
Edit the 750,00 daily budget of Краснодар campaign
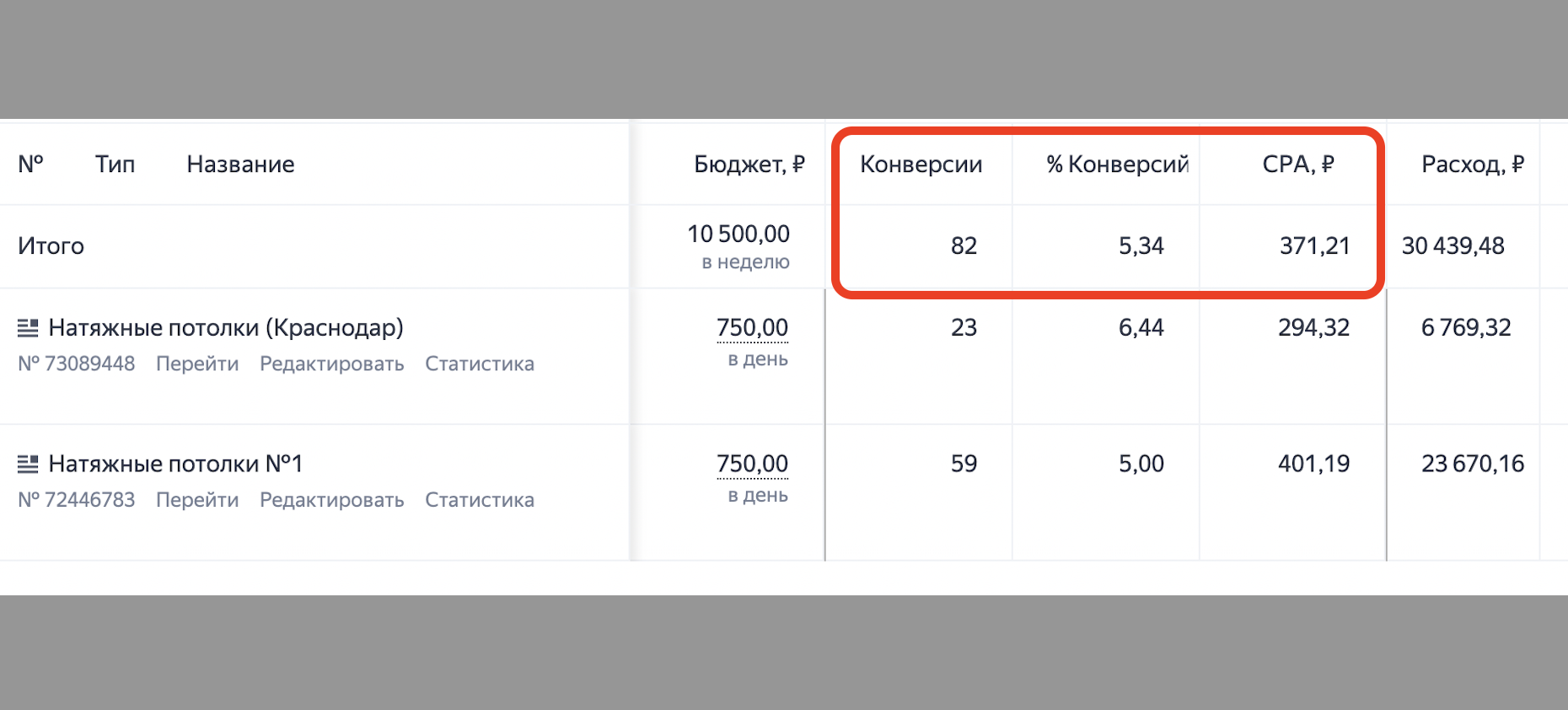tap(751, 327)
